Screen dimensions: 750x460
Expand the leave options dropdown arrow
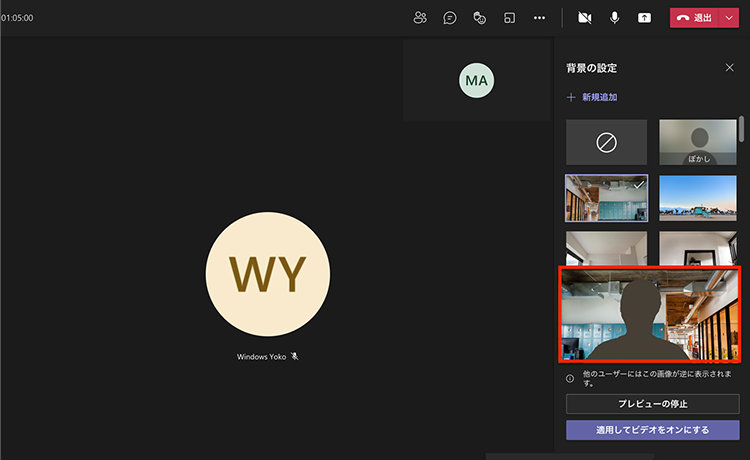click(x=729, y=18)
